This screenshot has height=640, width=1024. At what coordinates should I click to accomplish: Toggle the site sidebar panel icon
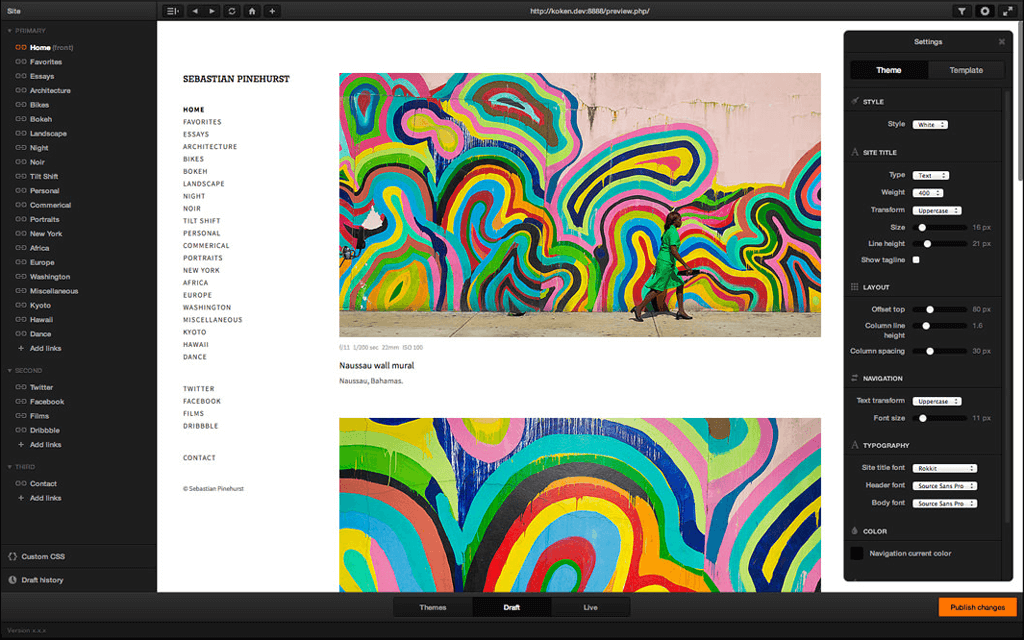172,11
